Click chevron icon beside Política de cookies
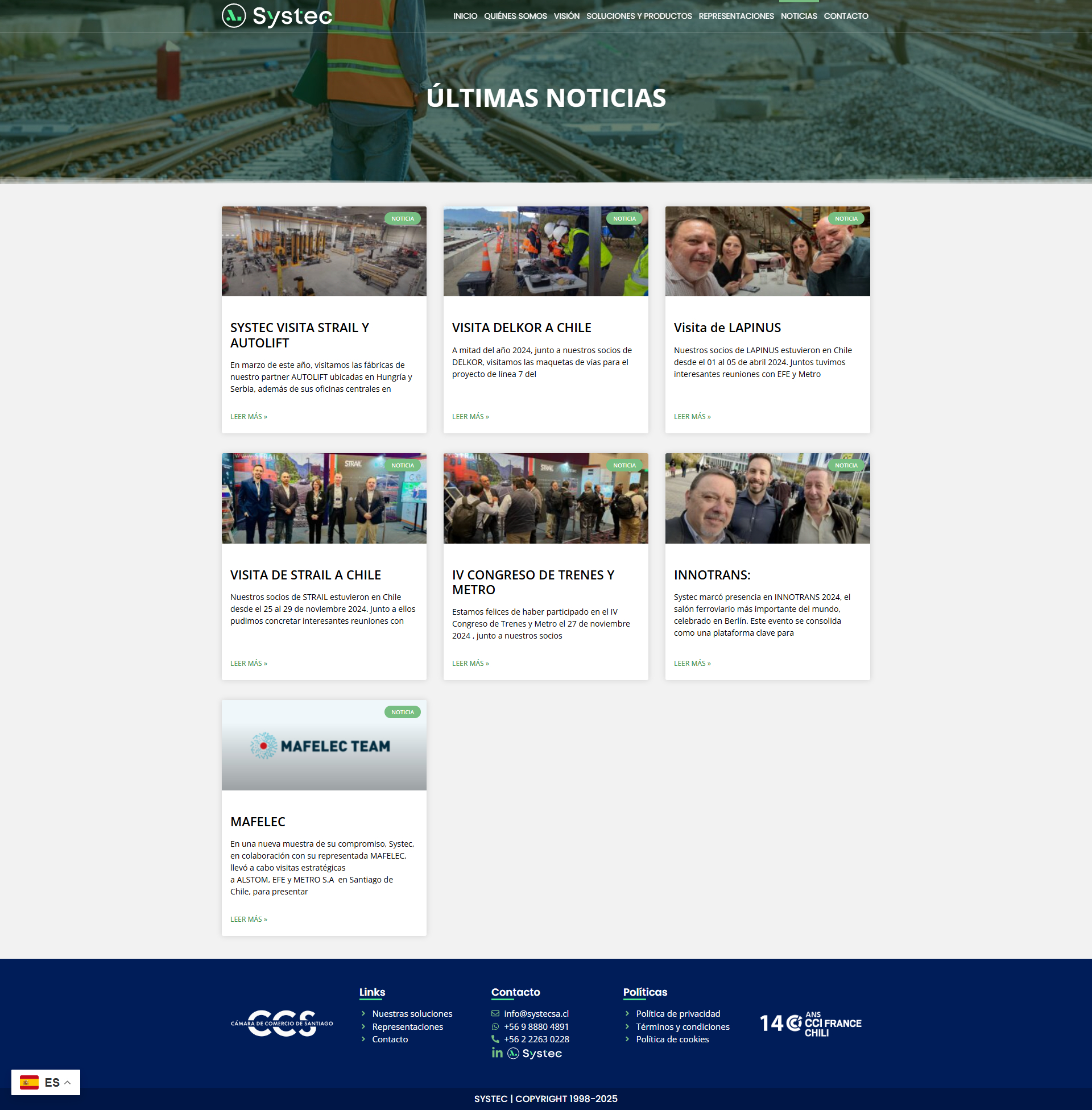Image resolution: width=1092 pixels, height=1110 pixels. (x=627, y=1039)
